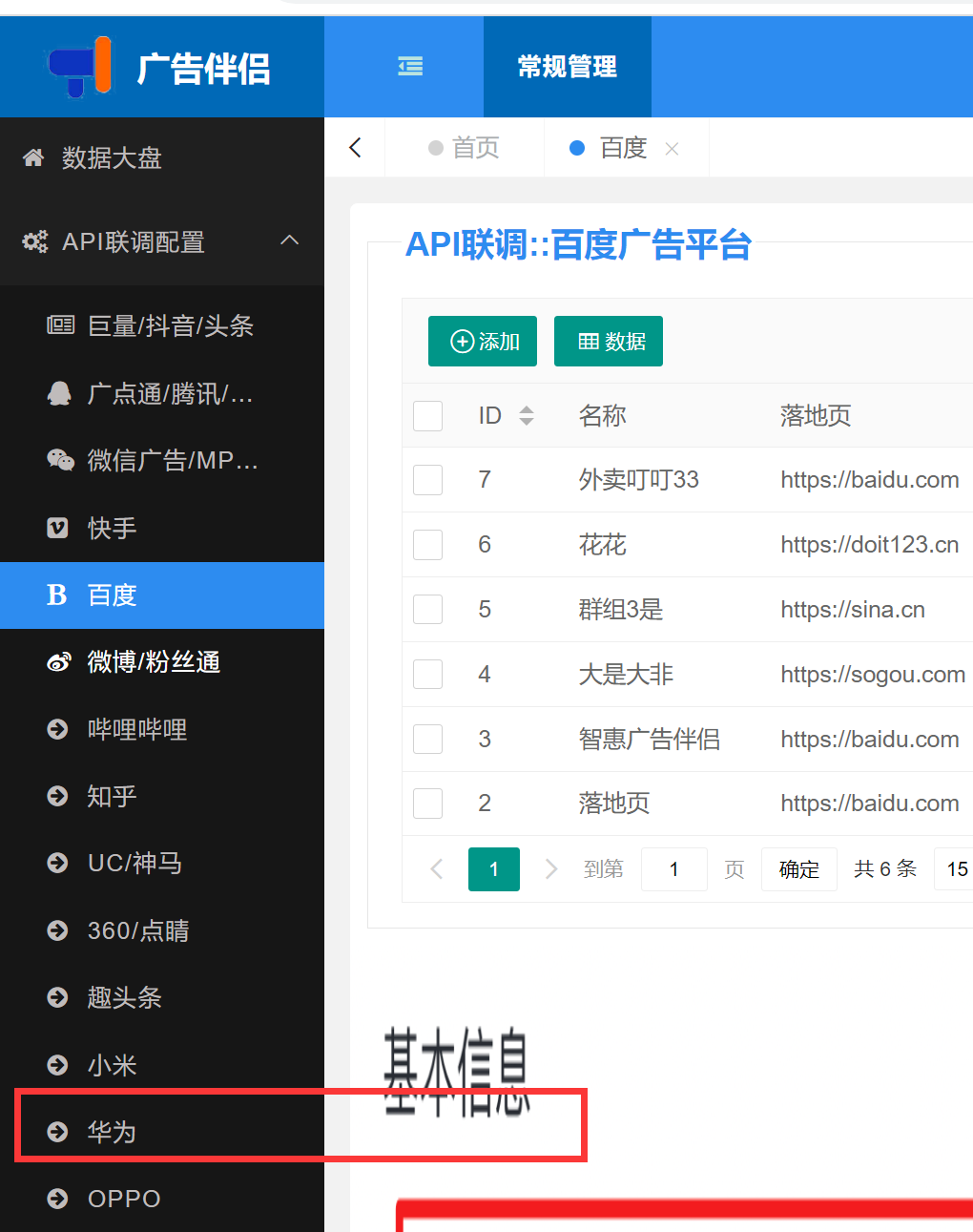Close the 百度 page tab
The image size is (973, 1232).
(x=672, y=149)
